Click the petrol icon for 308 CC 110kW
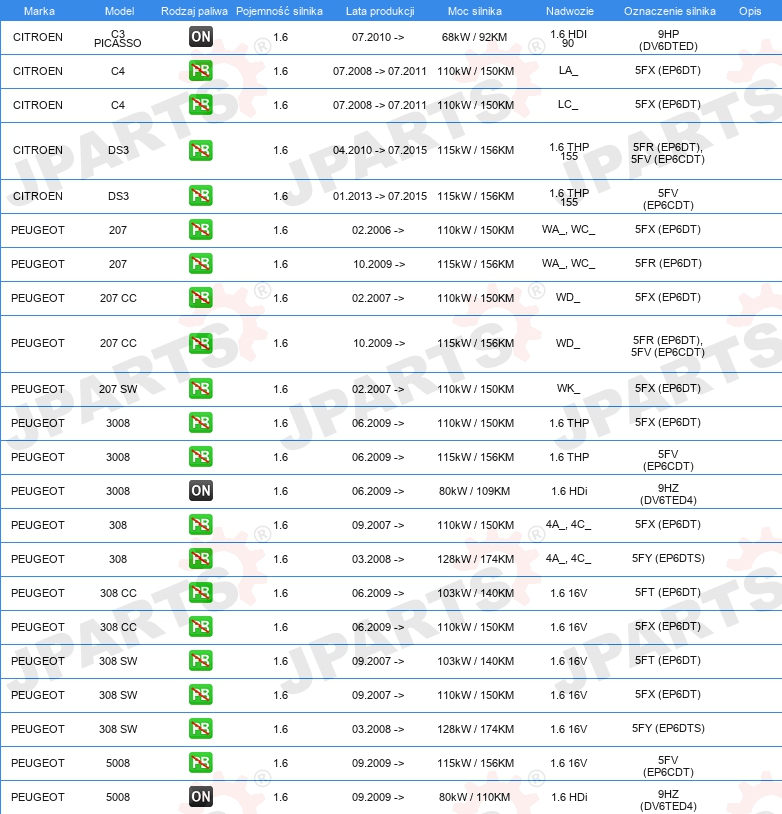Viewport: 782px width, 814px height. click(201, 627)
